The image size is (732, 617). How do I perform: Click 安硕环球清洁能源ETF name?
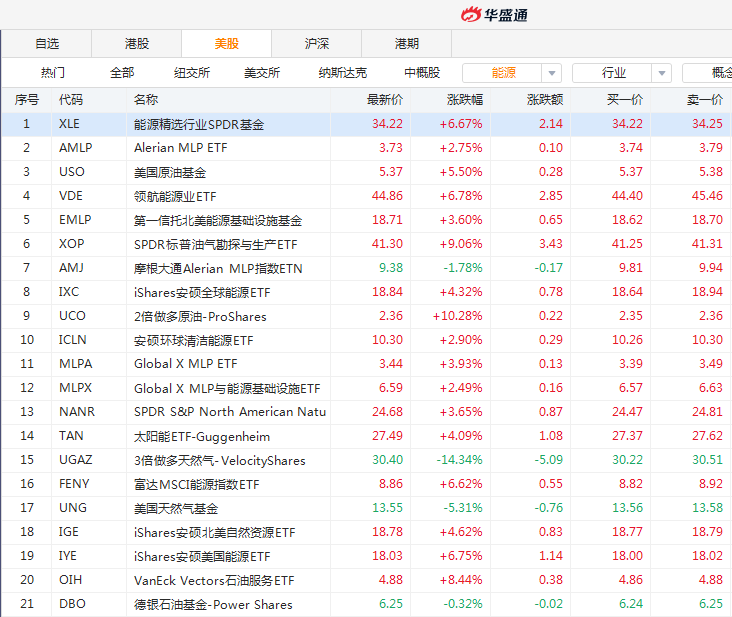[x=194, y=340]
